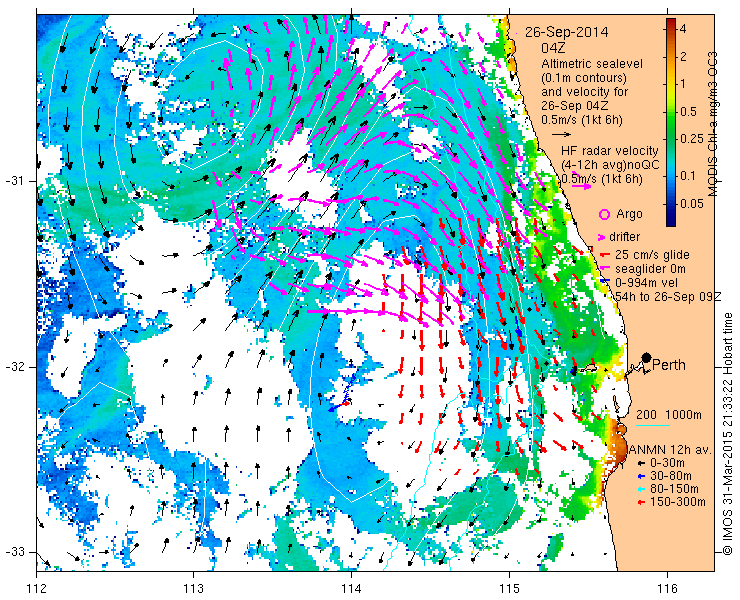Click the 'drifter' legend label
This screenshot has height=600, width=740.
(624, 237)
